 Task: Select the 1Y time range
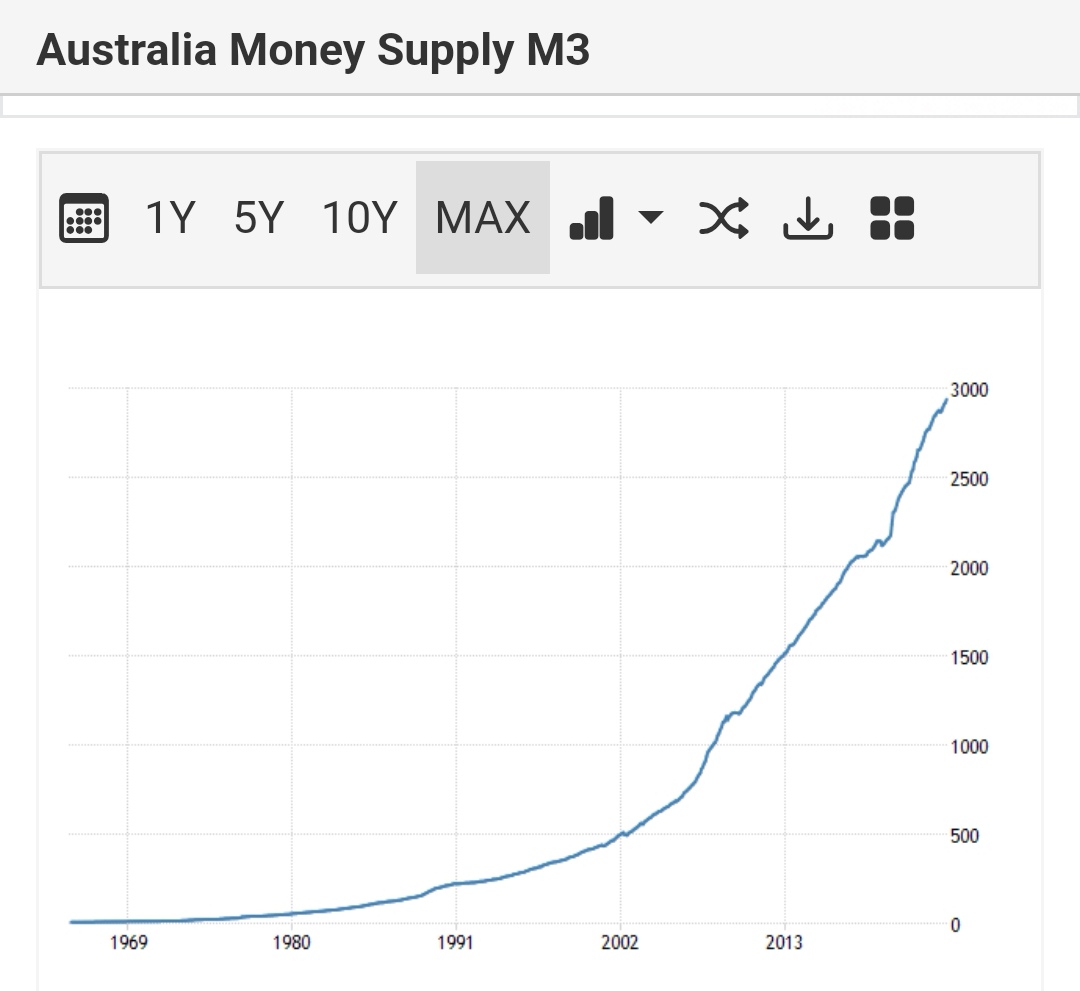170,218
